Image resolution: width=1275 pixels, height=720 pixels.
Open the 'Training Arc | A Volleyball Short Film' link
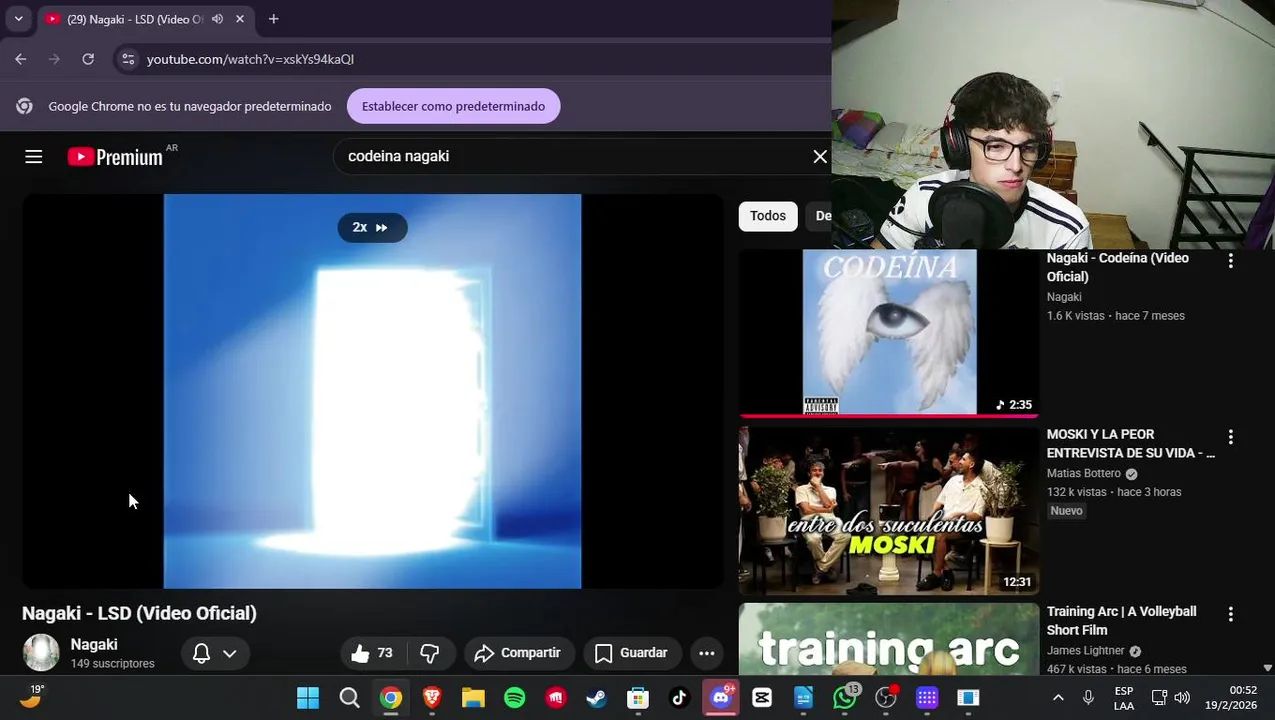click(x=1121, y=621)
